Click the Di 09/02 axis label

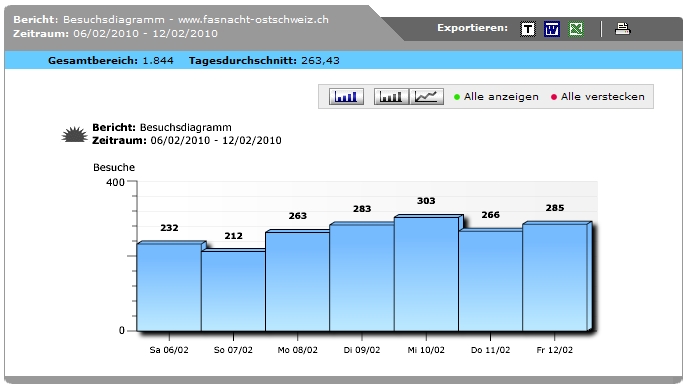(361, 350)
